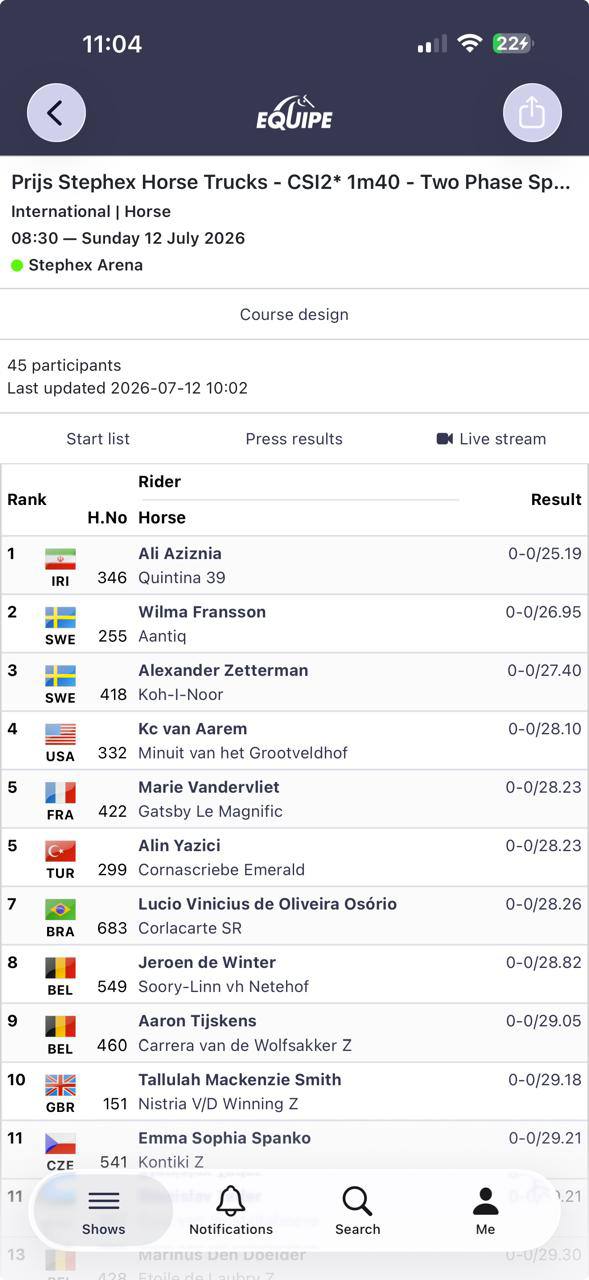Open the Shows tab
The width and height of the screenshot is (589, 1280).
point(103,1211)
